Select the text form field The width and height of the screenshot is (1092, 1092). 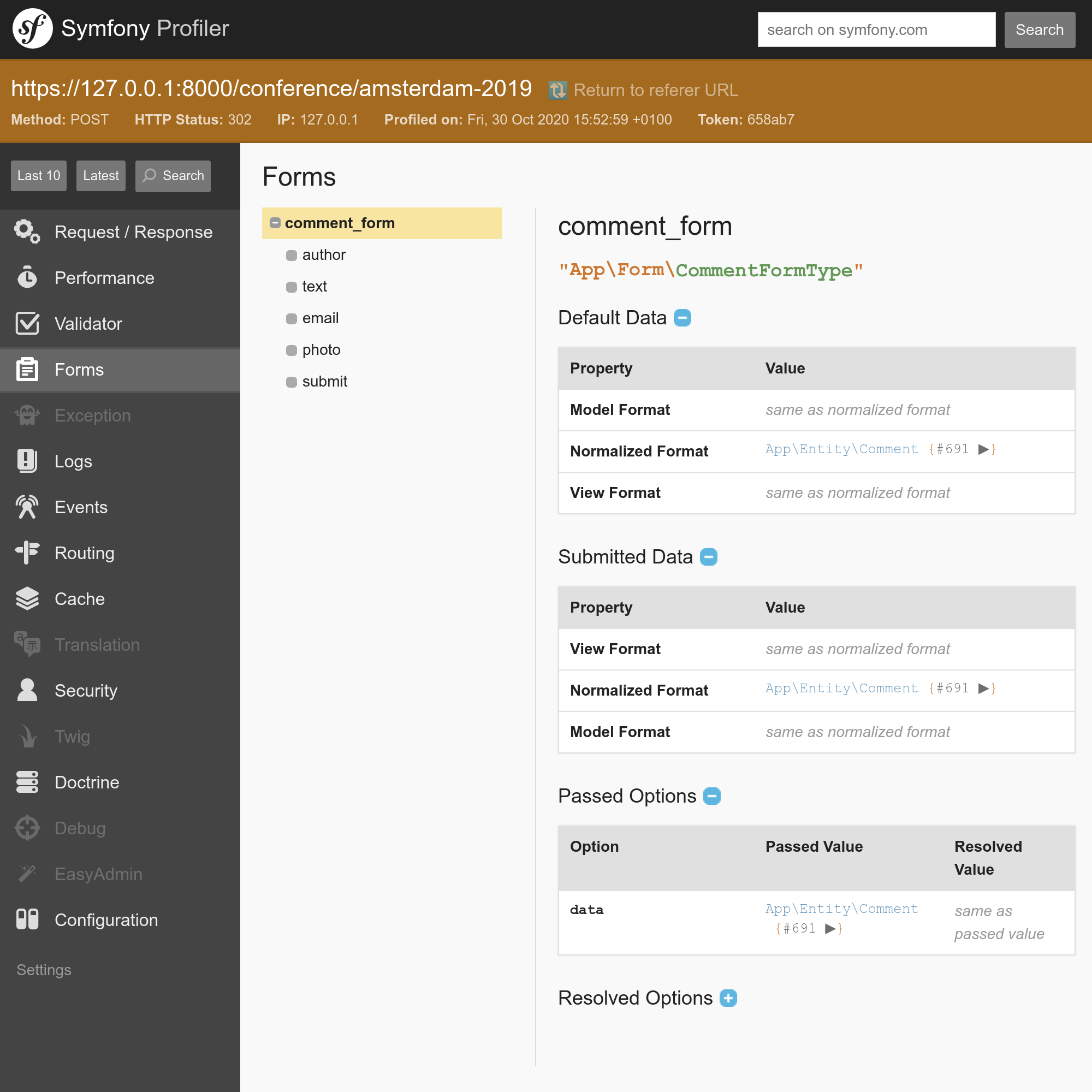(314, 286)
